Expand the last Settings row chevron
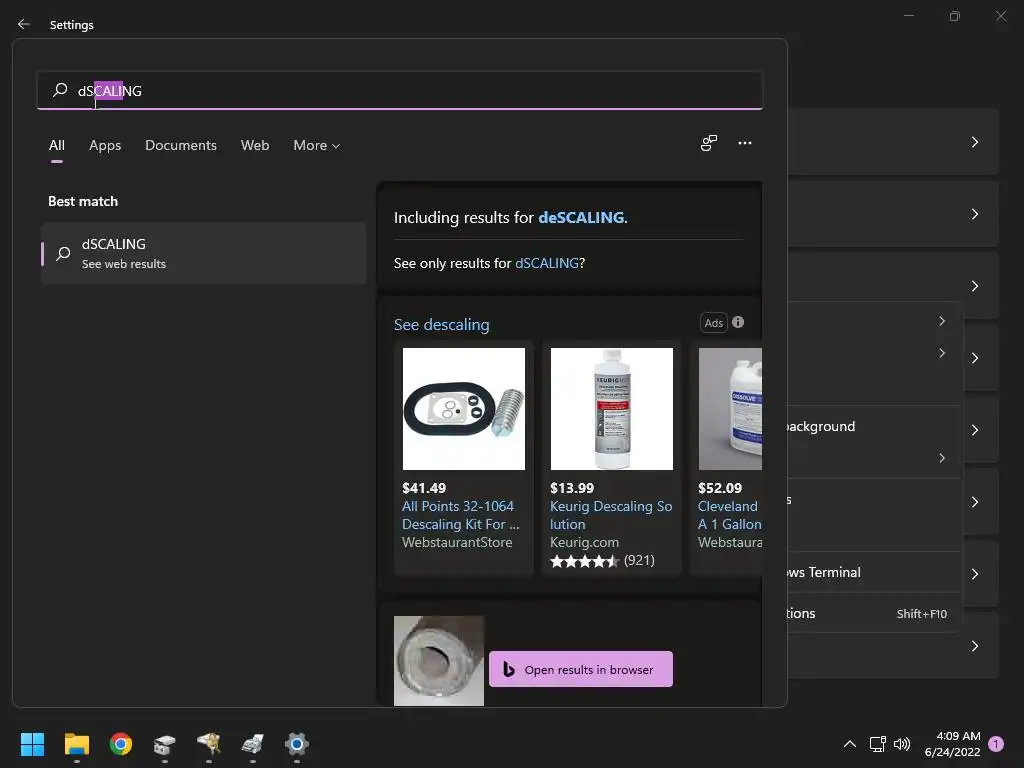 click(x=975, y=646)
